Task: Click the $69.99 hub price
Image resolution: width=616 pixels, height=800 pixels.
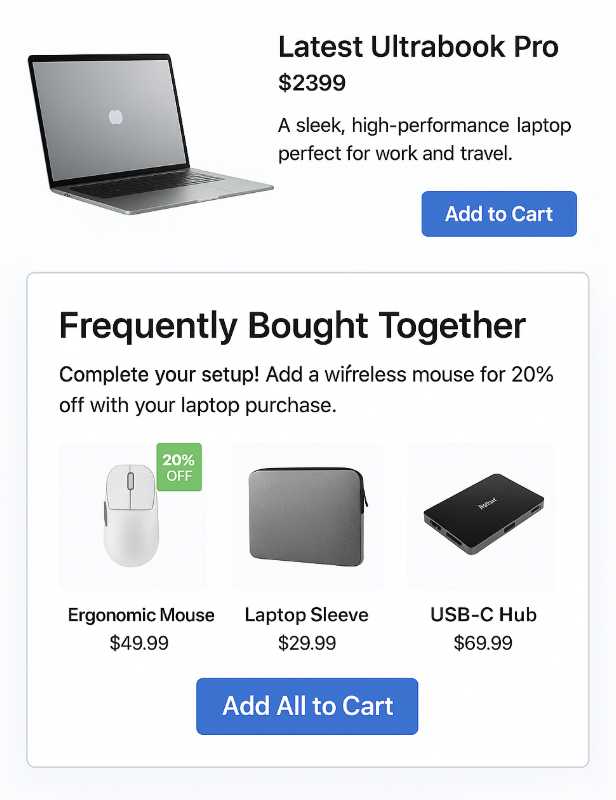Action: point(483,643)
